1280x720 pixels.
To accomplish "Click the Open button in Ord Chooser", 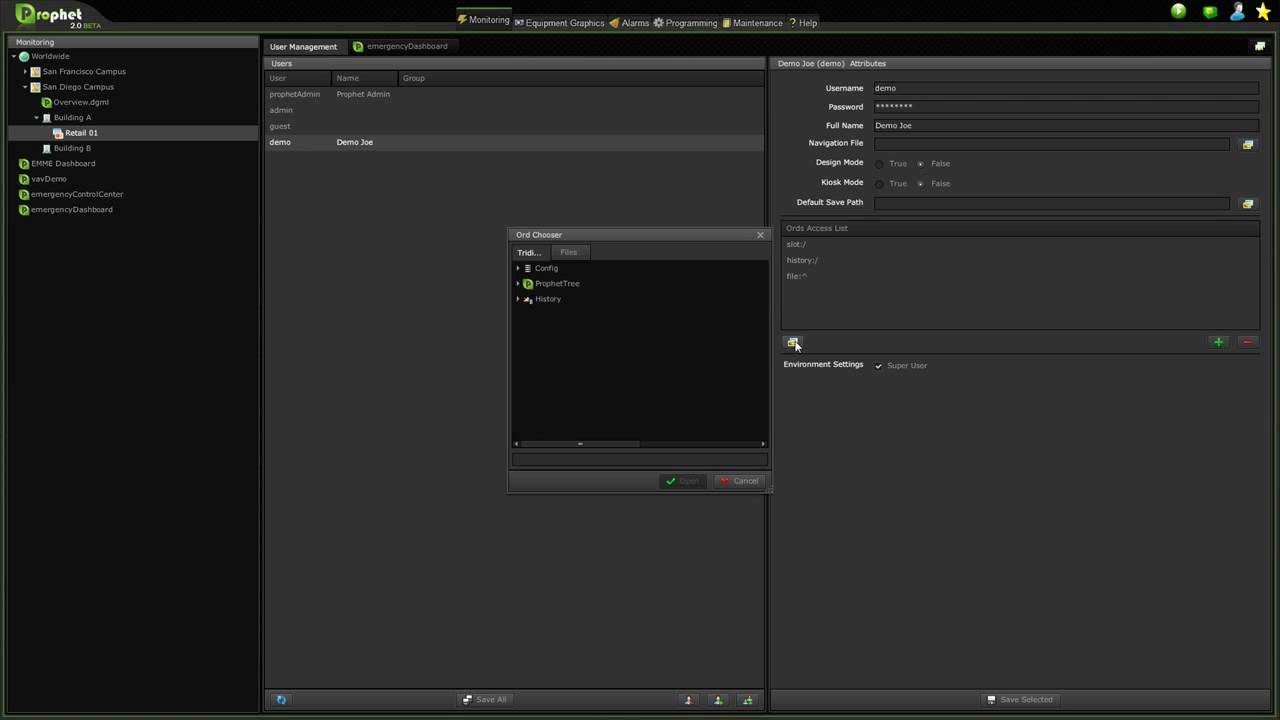I will pos(683,481).
